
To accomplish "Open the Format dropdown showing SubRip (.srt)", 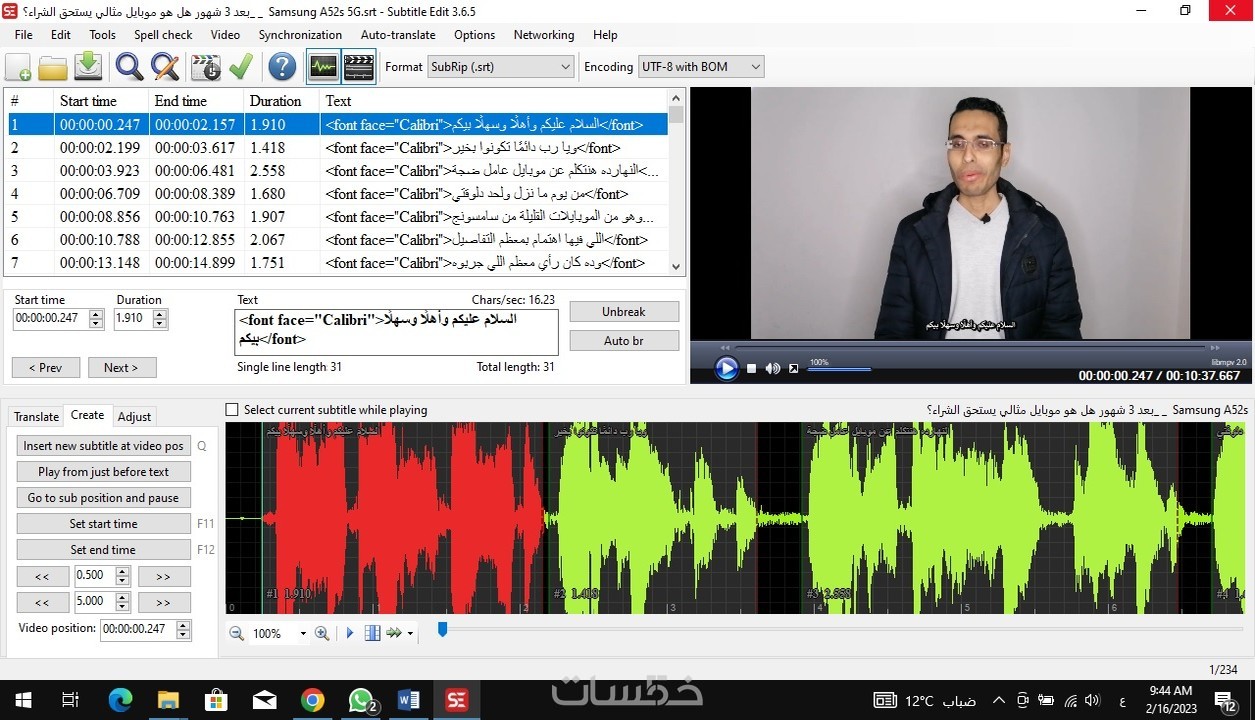I will click(x=499, y=67).
